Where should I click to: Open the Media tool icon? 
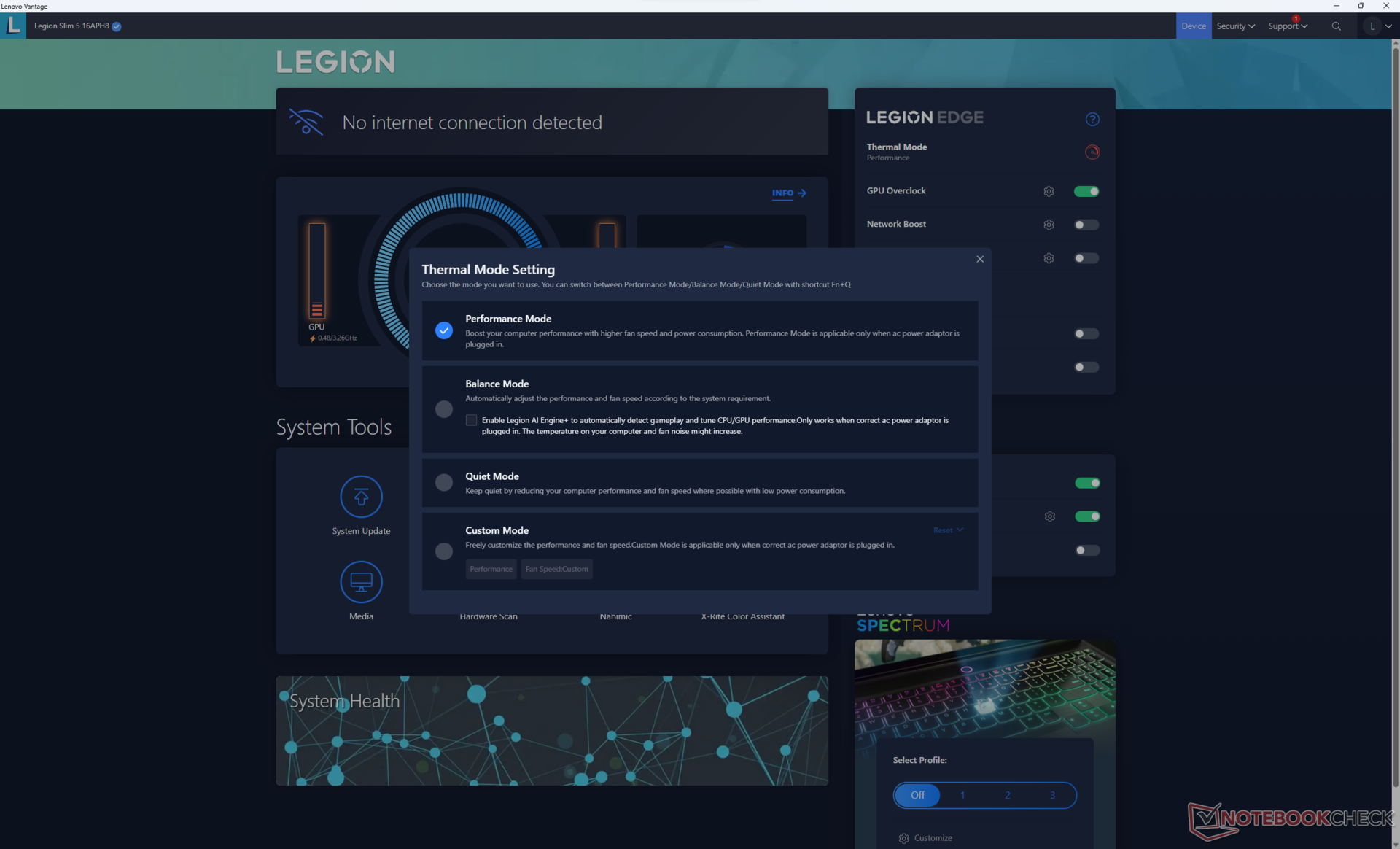(x=361, y=582)
